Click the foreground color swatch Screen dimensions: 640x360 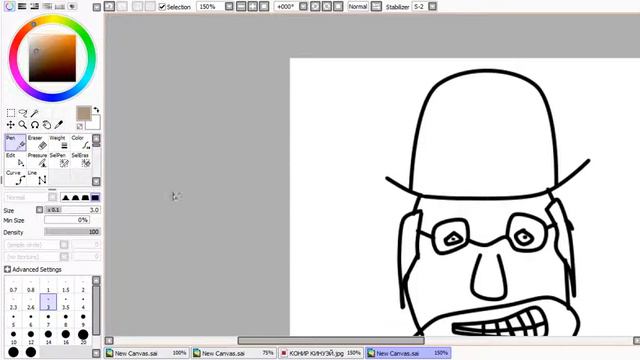[83, 113]
